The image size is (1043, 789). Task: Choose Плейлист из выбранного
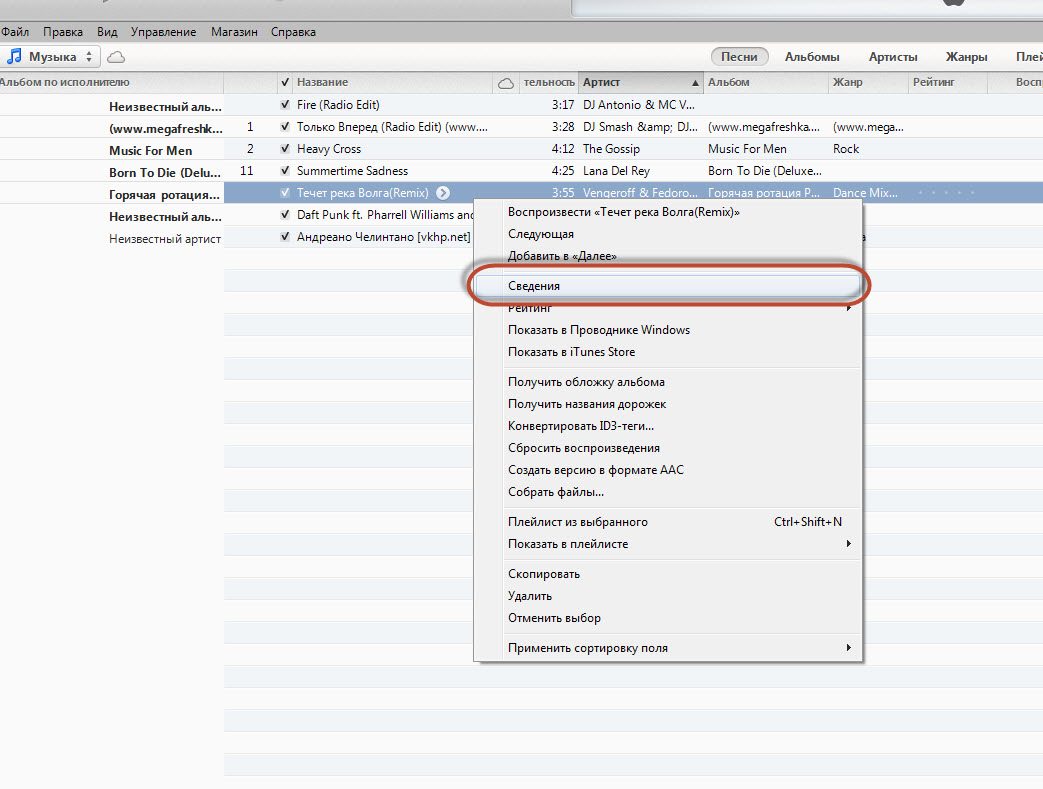pyautogui.click(x=668, y=522)
